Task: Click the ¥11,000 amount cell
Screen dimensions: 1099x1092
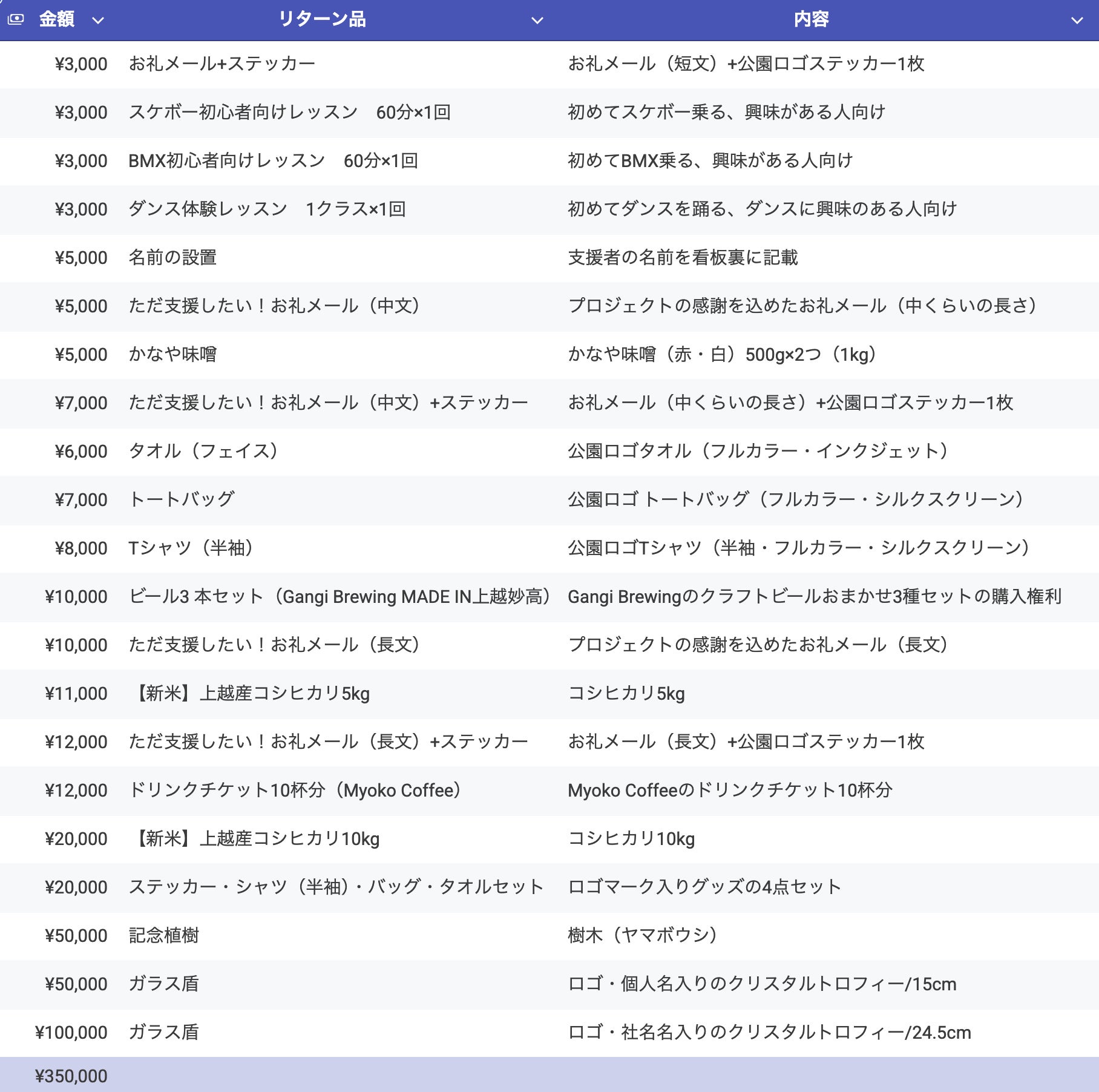Action: [76, 693]
